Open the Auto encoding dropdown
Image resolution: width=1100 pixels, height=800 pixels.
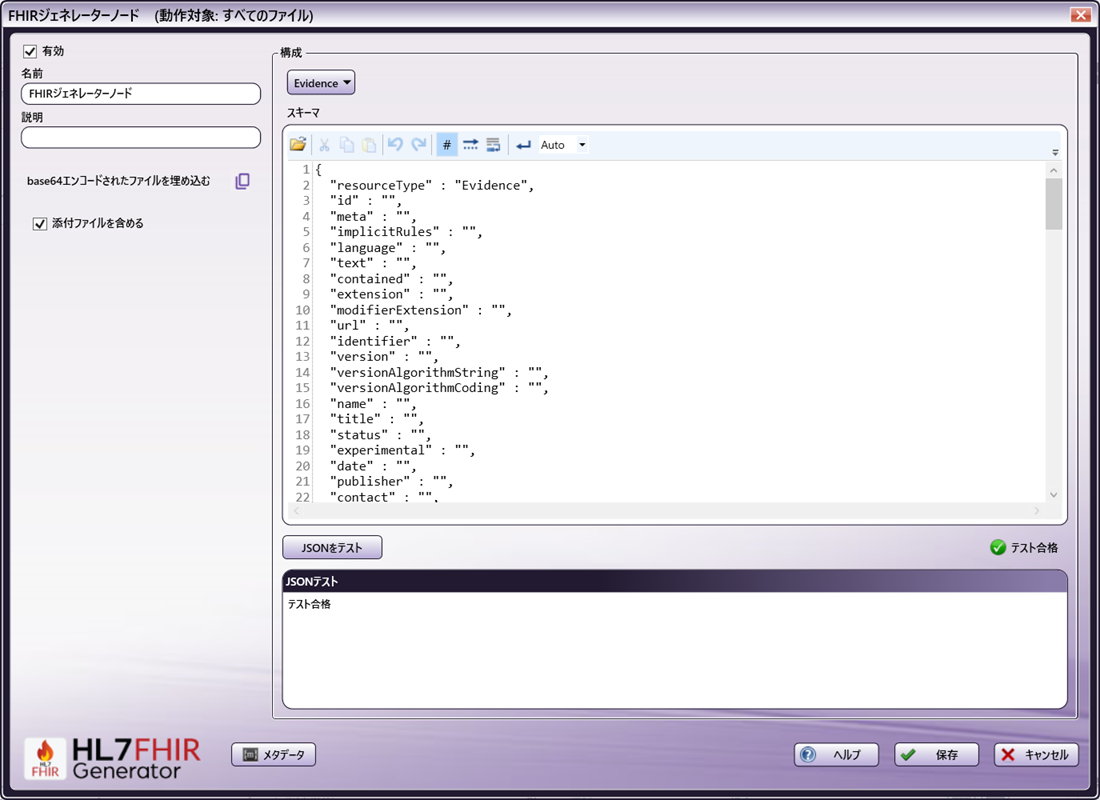556,144
